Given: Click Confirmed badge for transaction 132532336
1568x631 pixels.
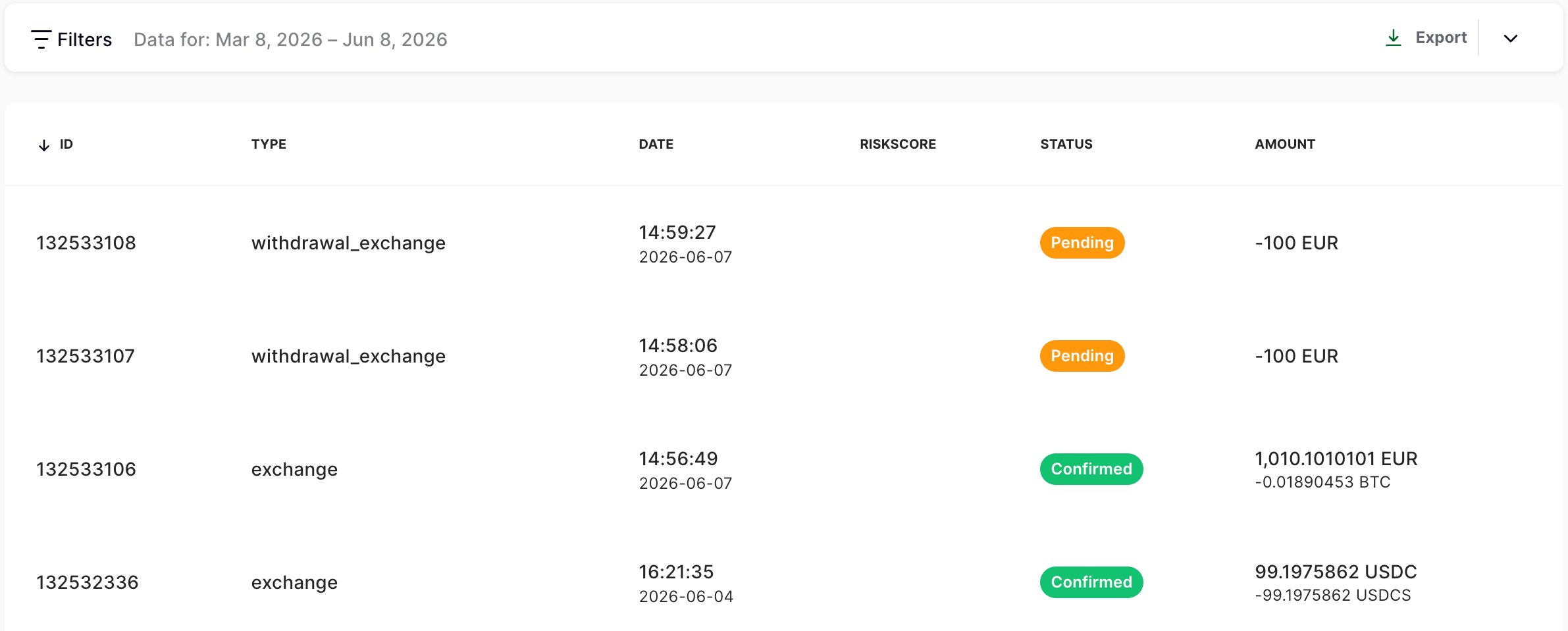Looking at the screenshot, I should click(1091, 582).
